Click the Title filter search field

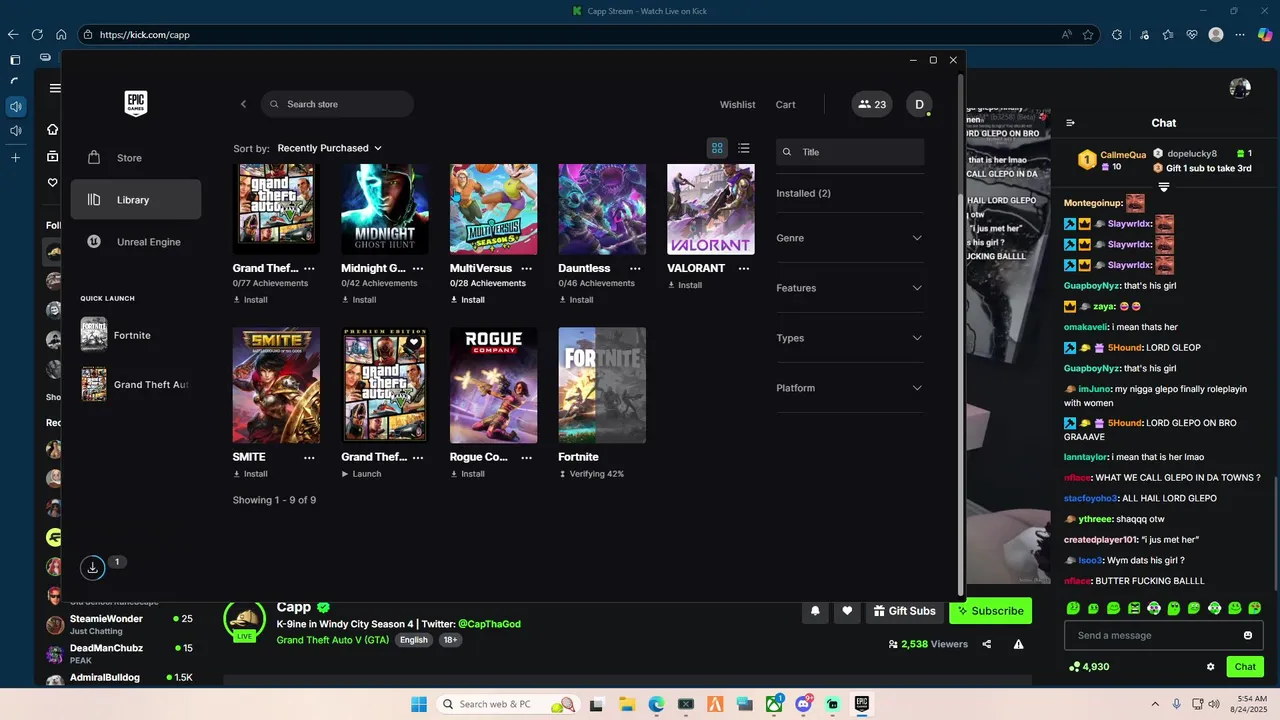pos(850,152)
